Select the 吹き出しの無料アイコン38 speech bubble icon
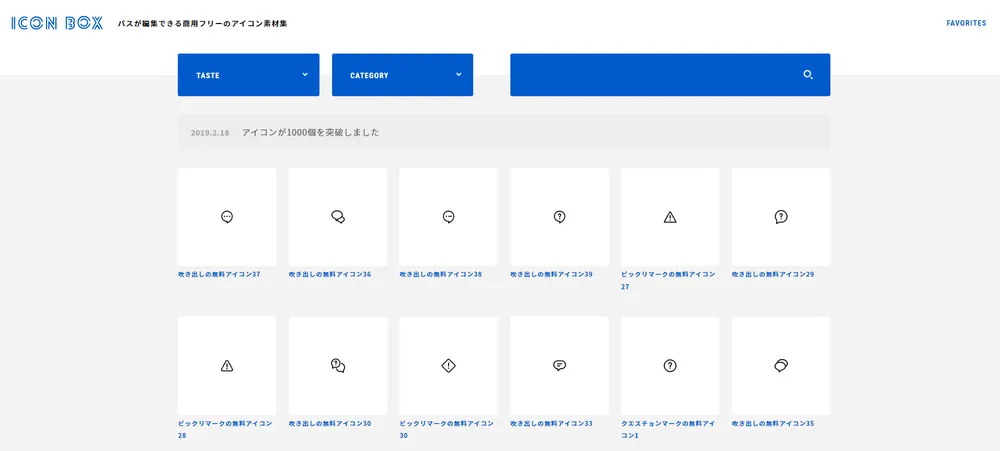The width and height of the screenshot is (1000, 451). pyautogui.click(x=448, y=217)
